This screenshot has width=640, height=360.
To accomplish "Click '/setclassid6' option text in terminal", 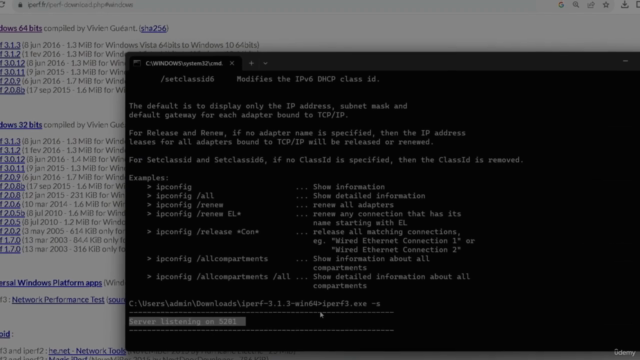I will [187, 79].
